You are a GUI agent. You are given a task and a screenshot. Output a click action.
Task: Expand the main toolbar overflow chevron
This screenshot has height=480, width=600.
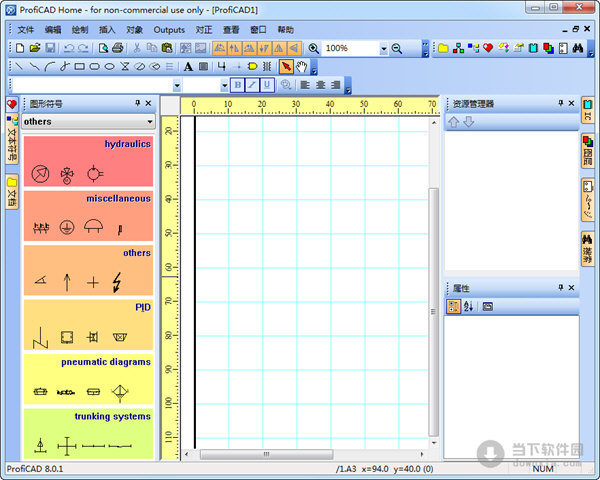click(426, 49)
